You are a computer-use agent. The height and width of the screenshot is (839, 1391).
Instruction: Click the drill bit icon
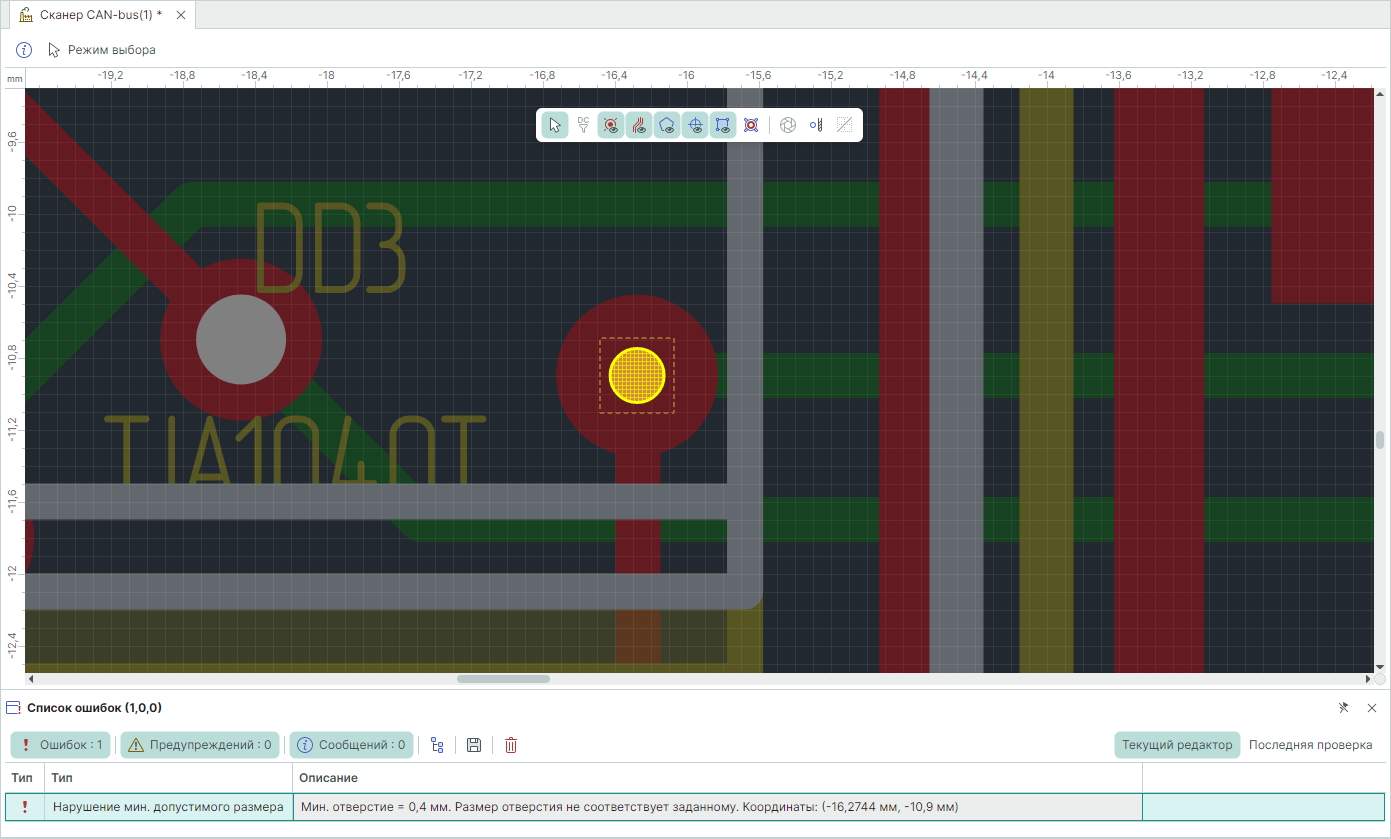(x=816, y=125)
